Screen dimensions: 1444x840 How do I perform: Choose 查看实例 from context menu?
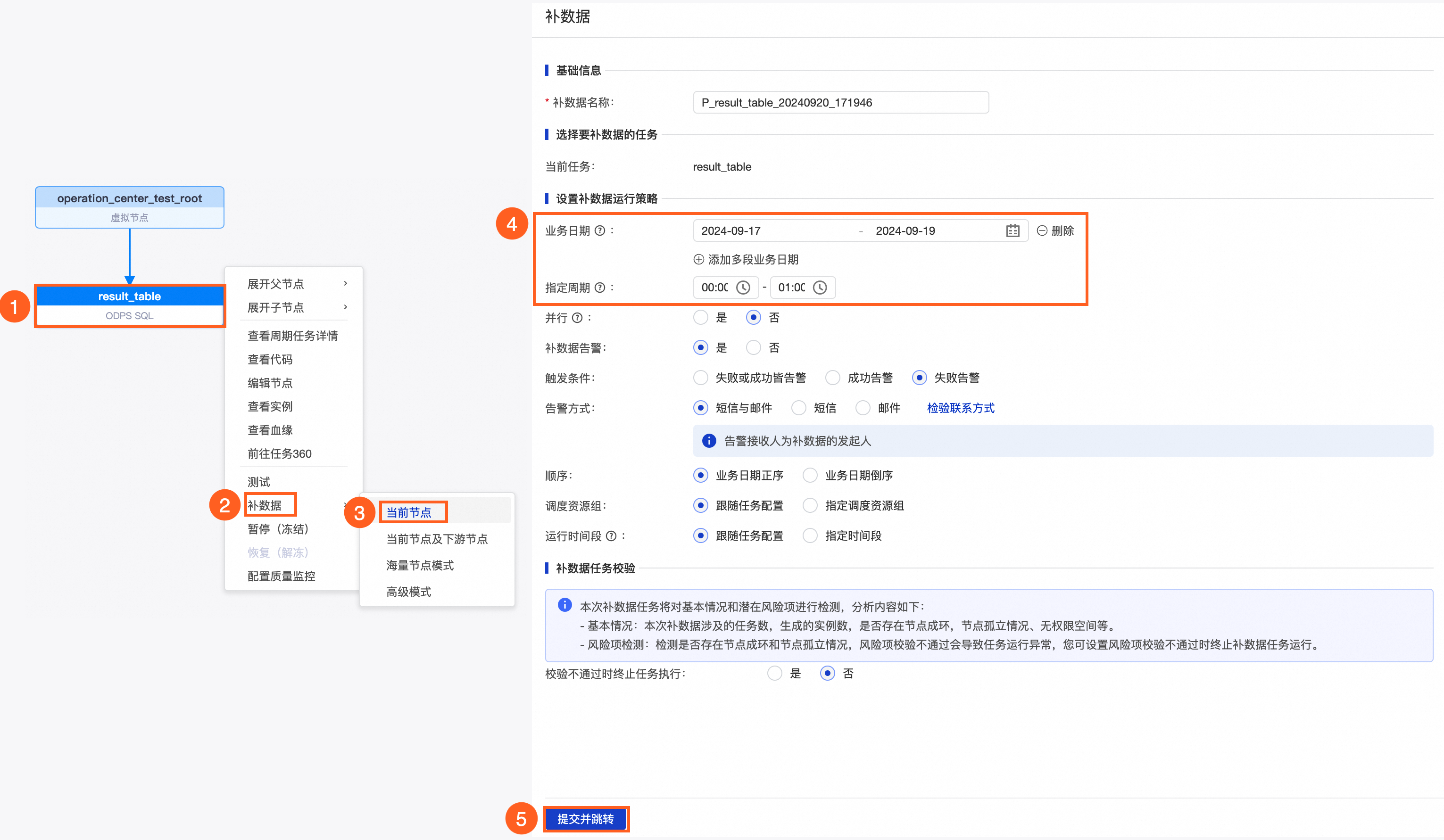pyautogui.click(x=270, y=406)
